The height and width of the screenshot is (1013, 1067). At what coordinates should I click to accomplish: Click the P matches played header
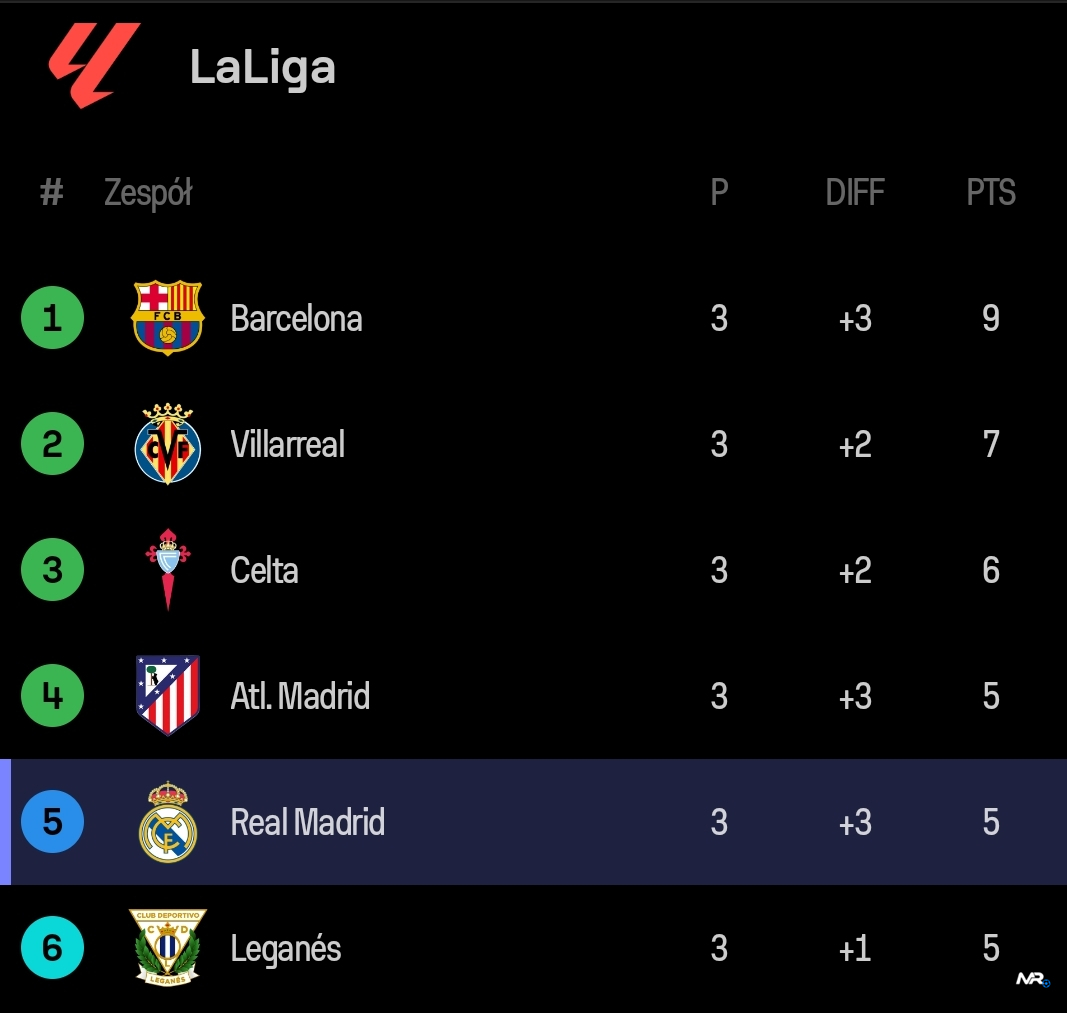719,192
